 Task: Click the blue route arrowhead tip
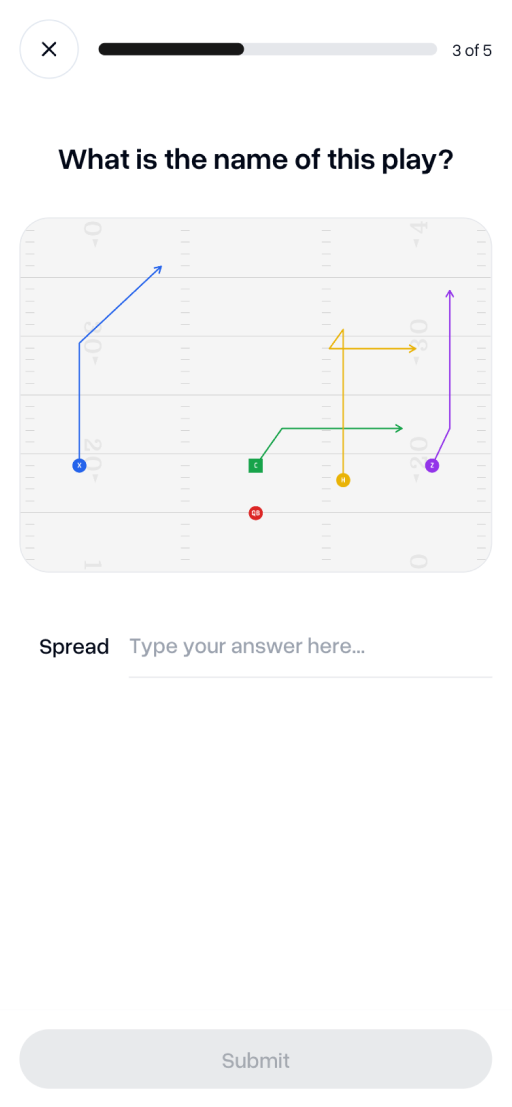pos(159,268)
